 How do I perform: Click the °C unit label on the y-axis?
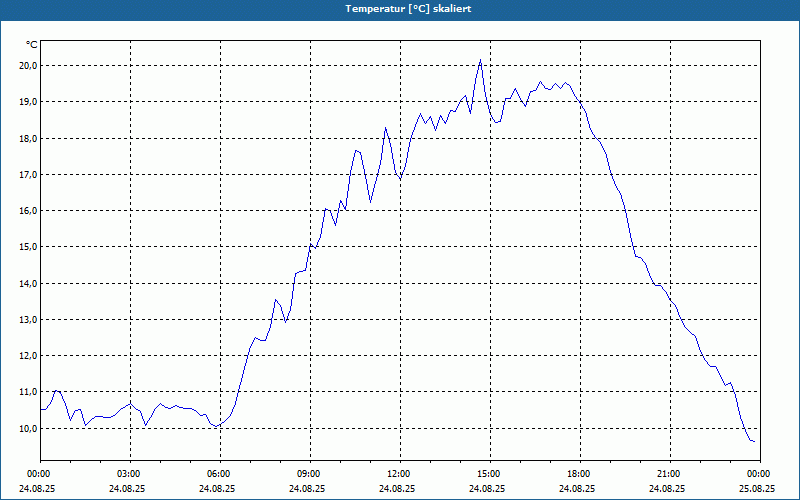click(x=32, y=45)
